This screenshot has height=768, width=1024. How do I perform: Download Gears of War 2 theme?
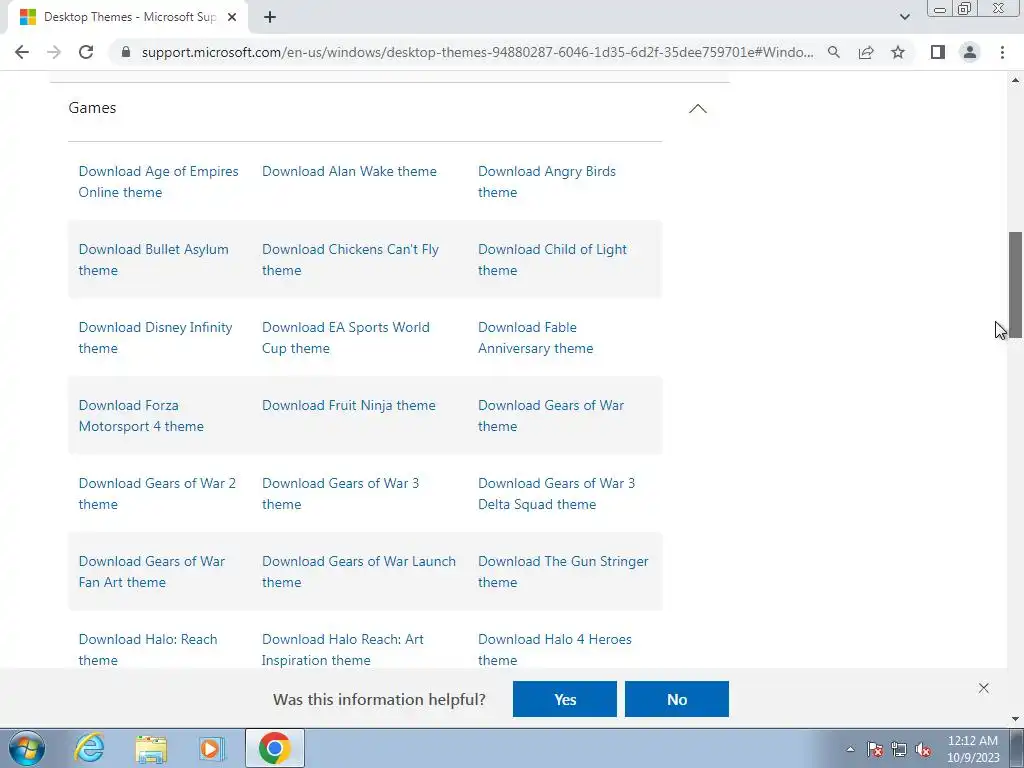point(157,493)
